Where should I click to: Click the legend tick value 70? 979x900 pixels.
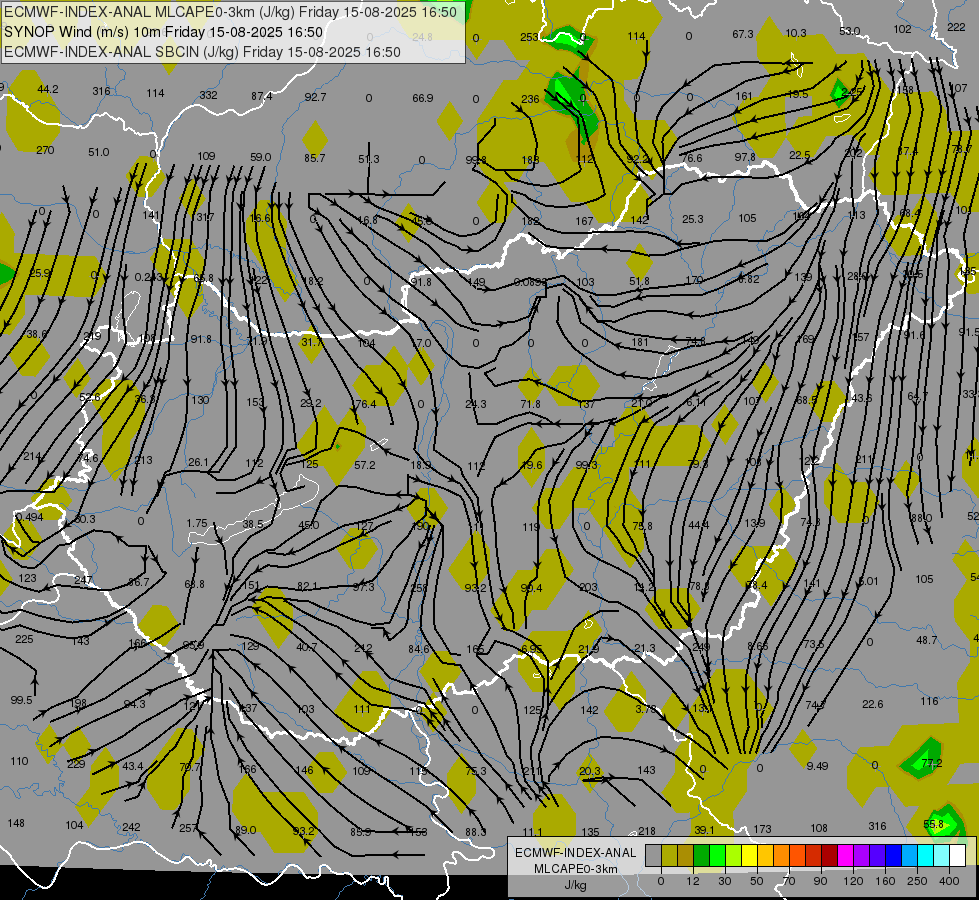pos(789,881)
